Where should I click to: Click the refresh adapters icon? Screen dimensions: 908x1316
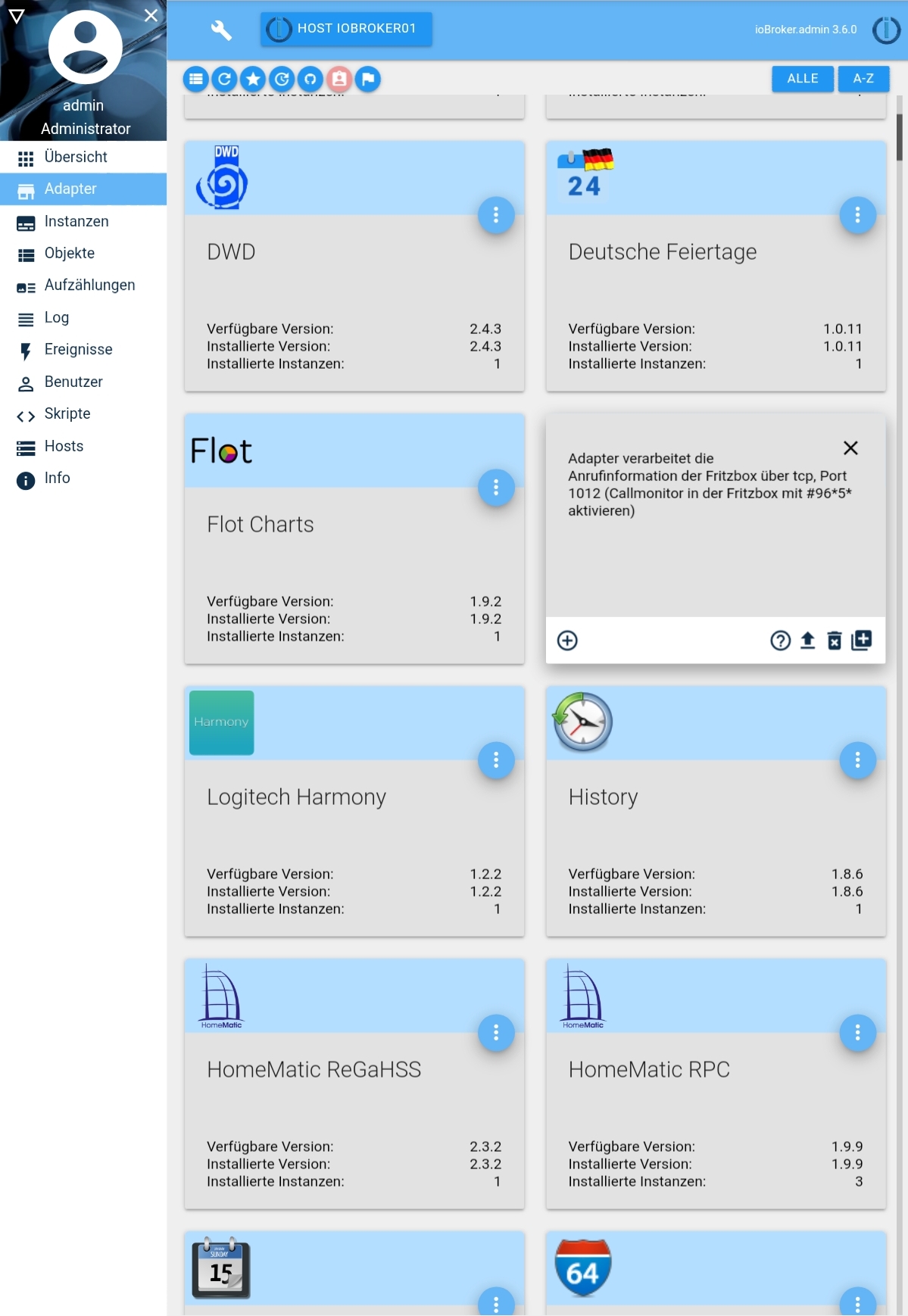pos(225,79)
